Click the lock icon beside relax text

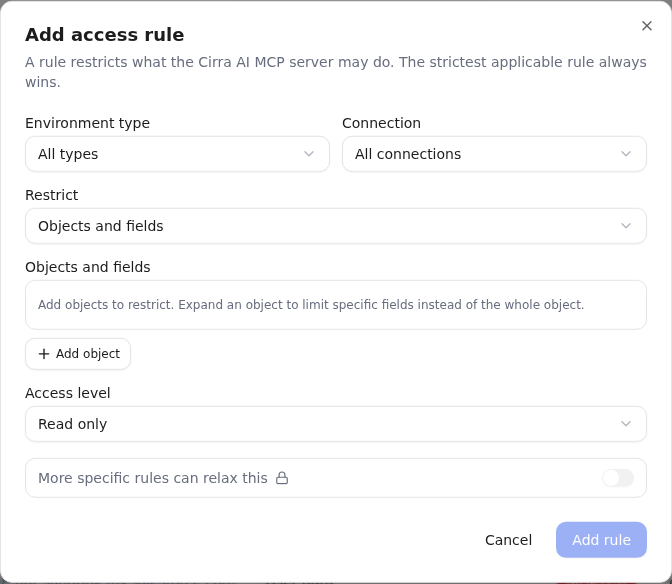click(x=282, y=478)
